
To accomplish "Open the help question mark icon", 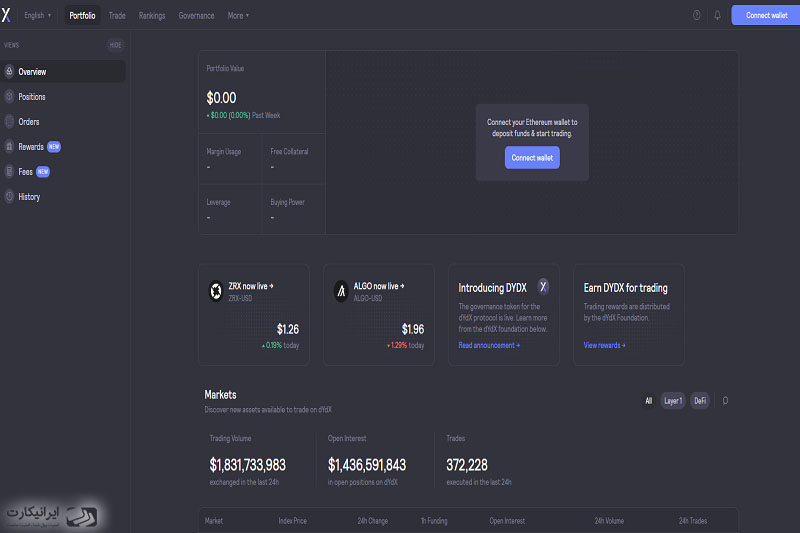I will click(x=696, y=15).
